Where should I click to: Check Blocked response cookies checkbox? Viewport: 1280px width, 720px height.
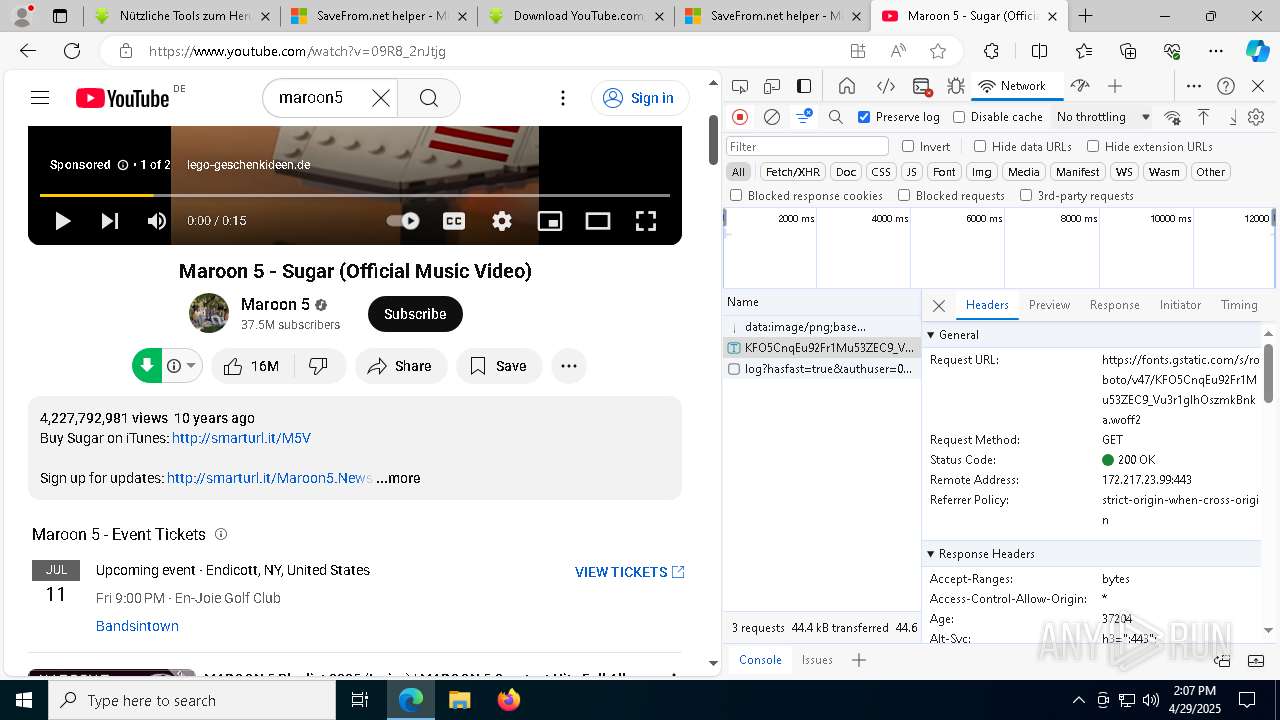[736, 196]
